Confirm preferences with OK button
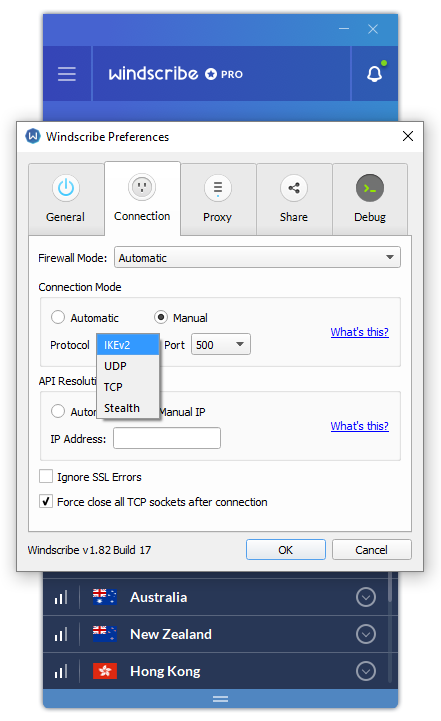 286,549
